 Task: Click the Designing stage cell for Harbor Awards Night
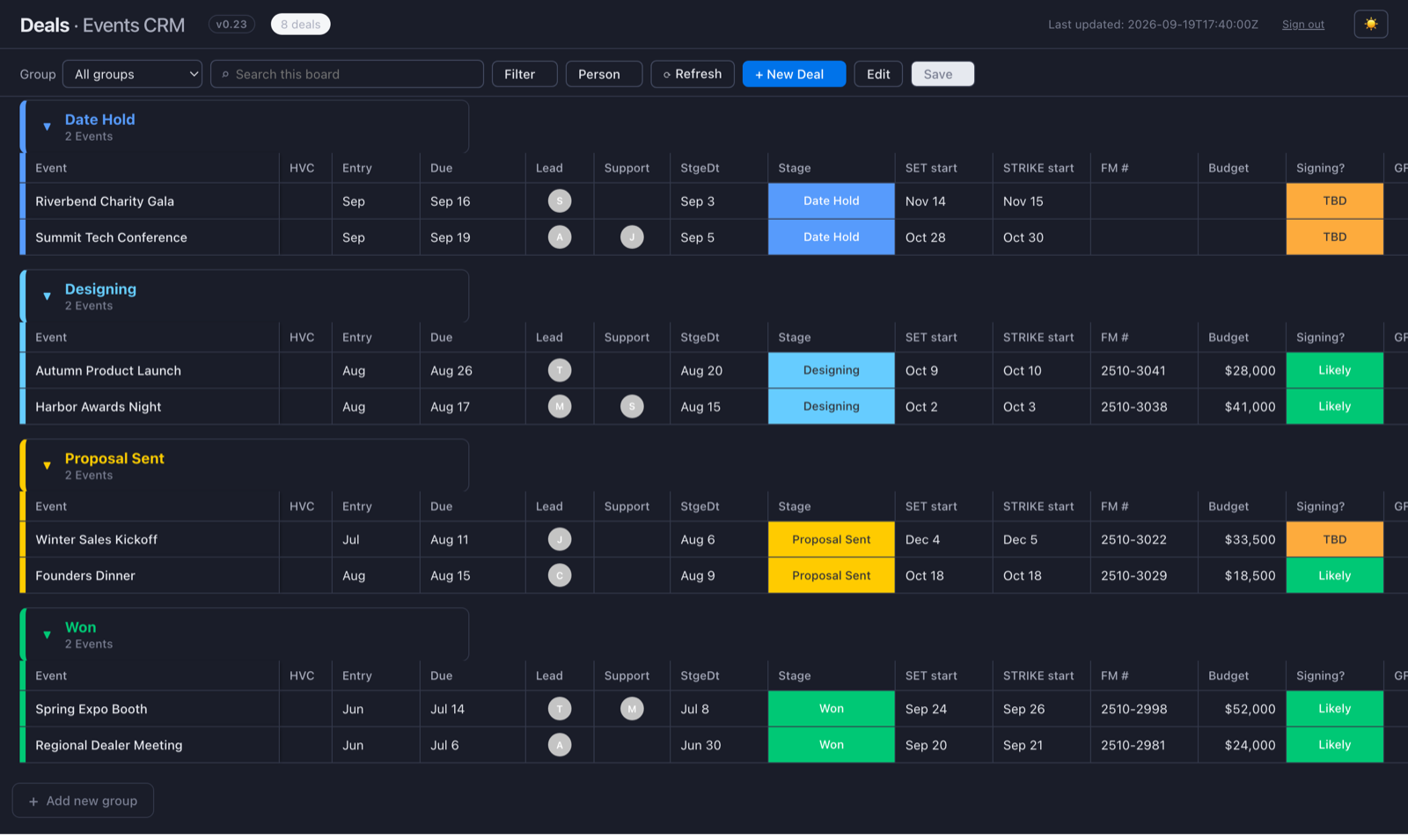832,406
